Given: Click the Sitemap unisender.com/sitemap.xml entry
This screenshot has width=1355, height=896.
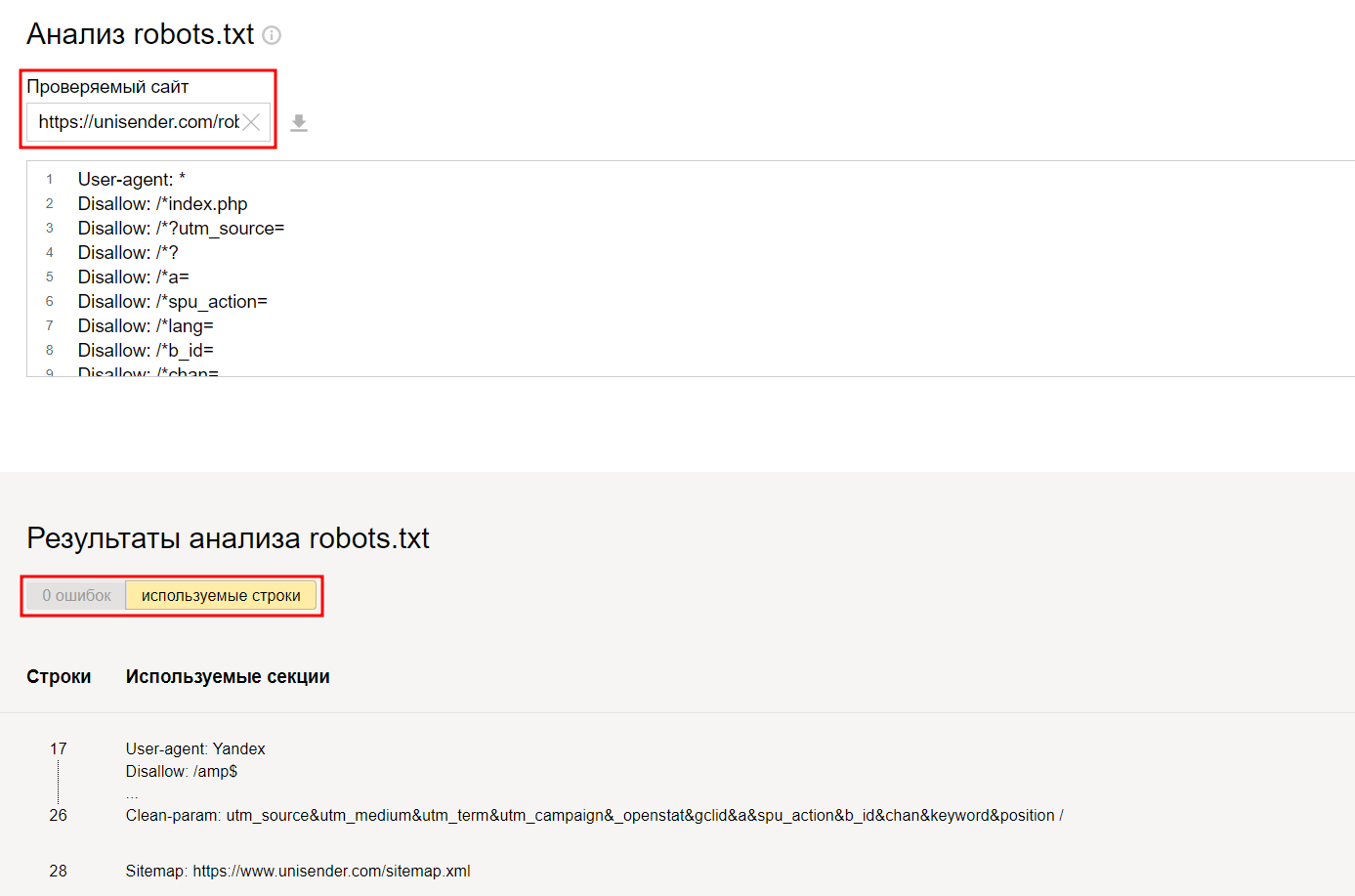Looking at the screenshot, I should (298, 872).
